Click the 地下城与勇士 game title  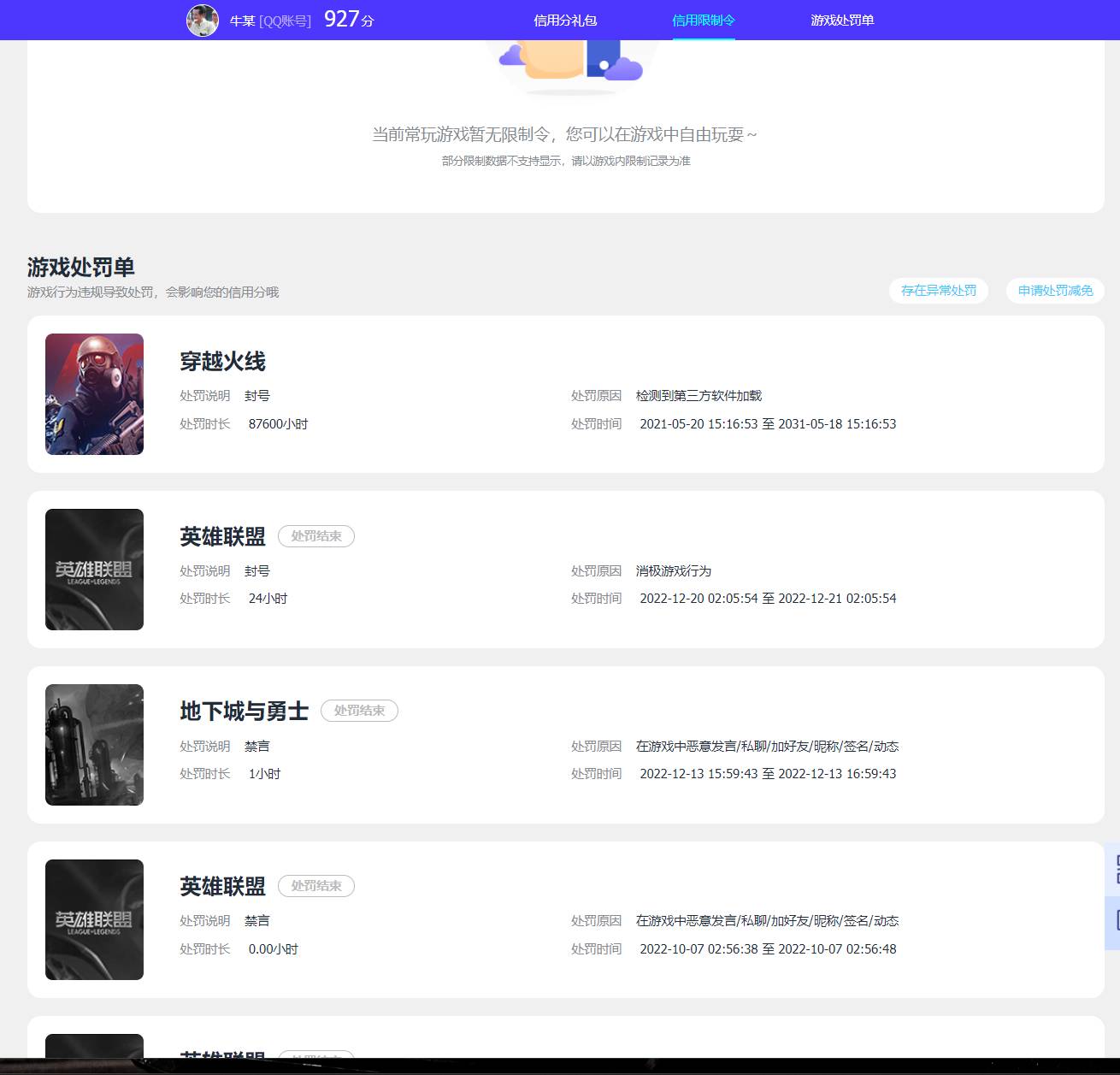[244, 712]
